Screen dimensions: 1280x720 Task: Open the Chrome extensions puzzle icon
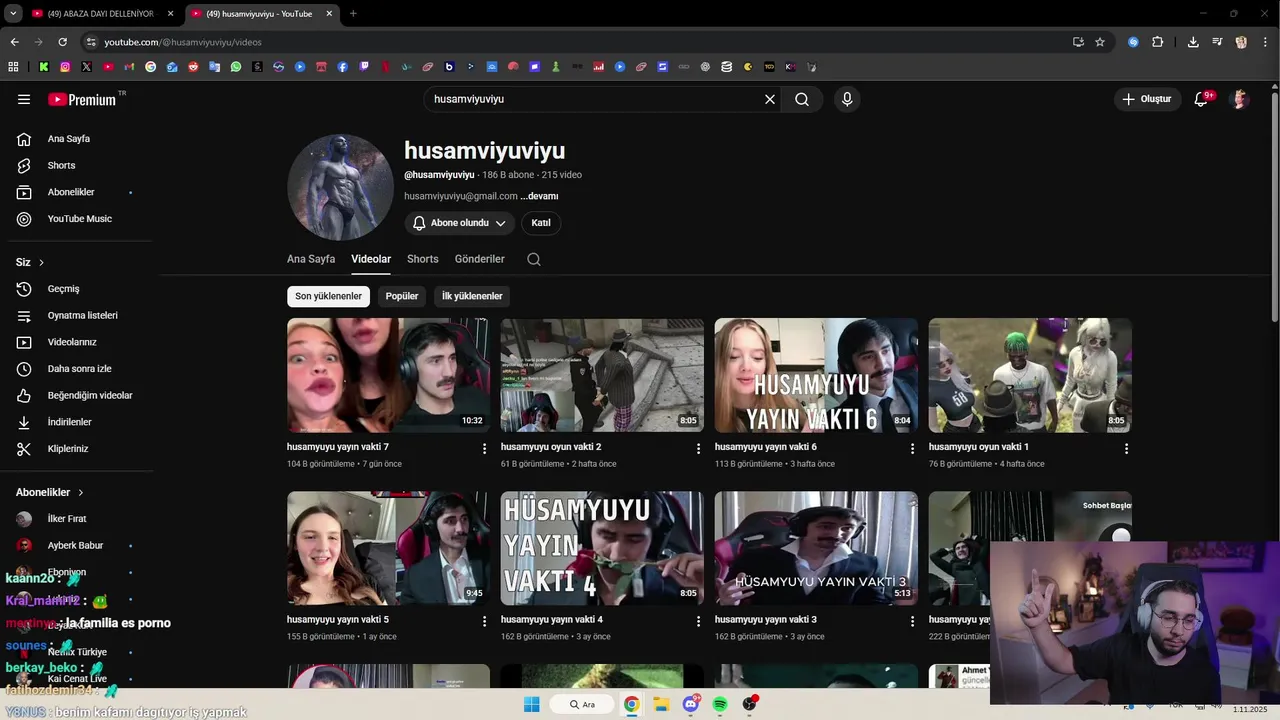(1158, 42)
